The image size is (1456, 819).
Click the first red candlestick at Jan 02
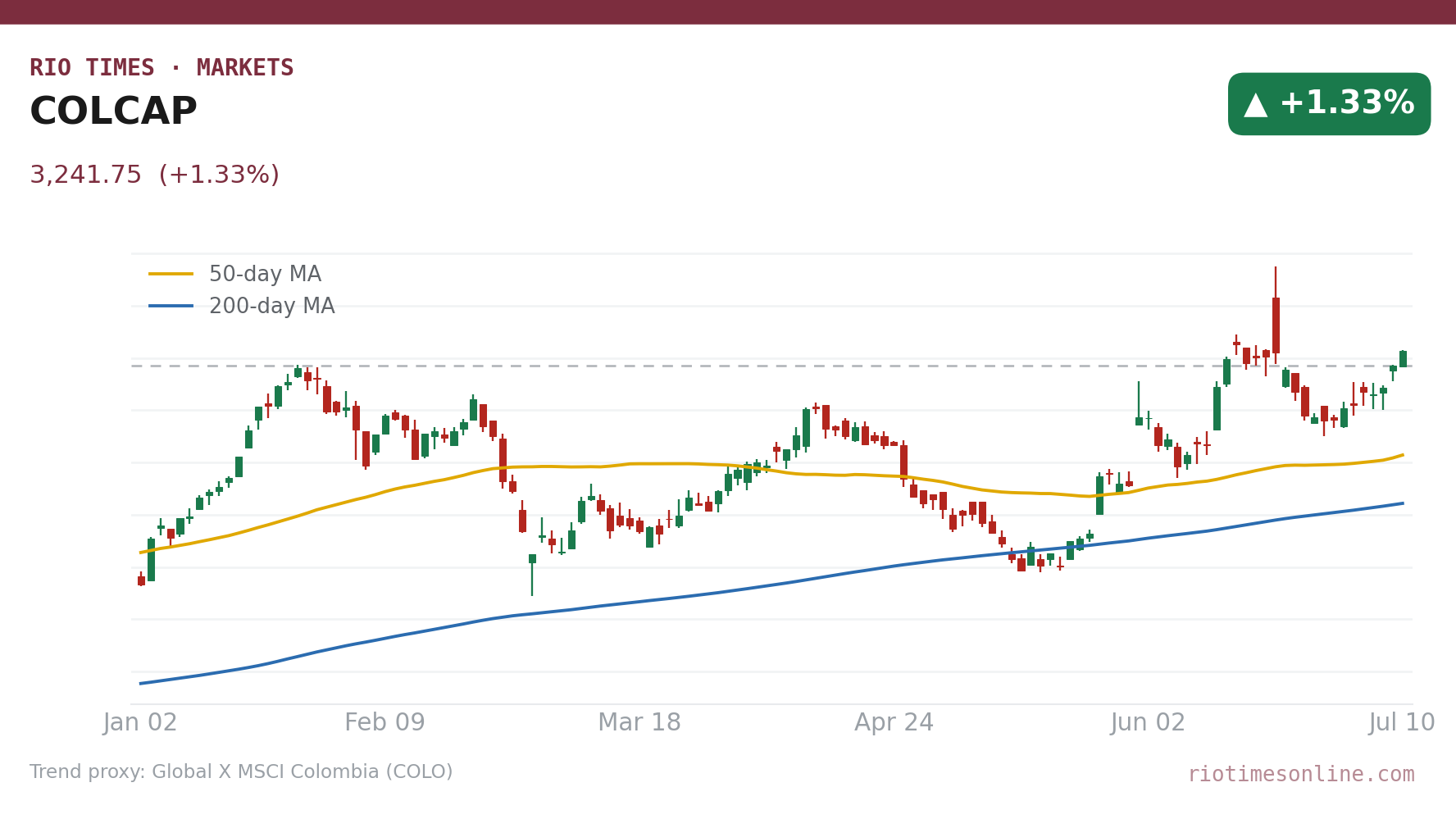(141, 580)
